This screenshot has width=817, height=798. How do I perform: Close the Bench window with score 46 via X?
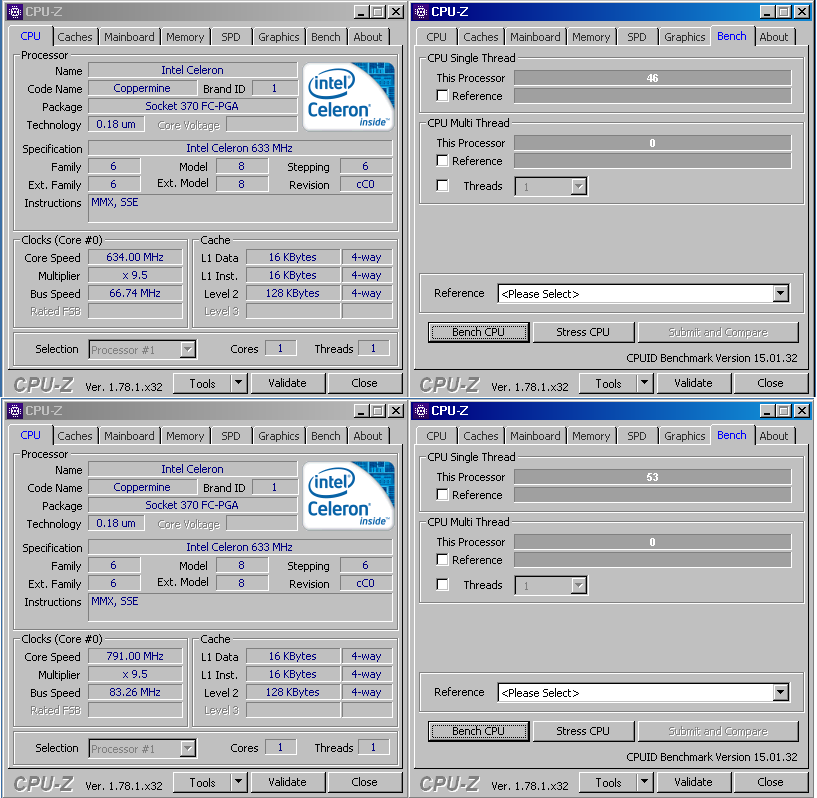point(802,12)
